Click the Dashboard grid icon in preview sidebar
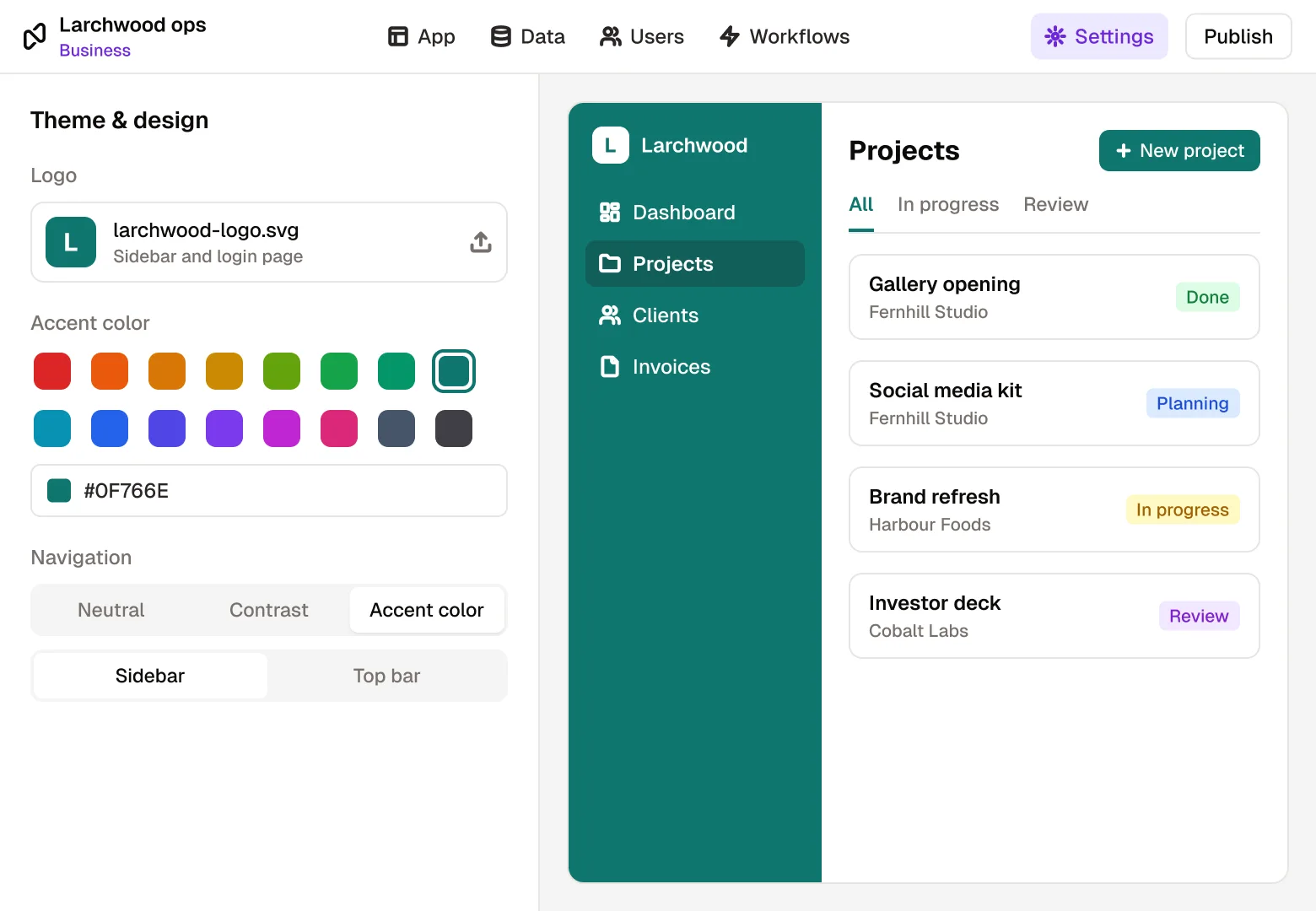 [x=609, y=213]
